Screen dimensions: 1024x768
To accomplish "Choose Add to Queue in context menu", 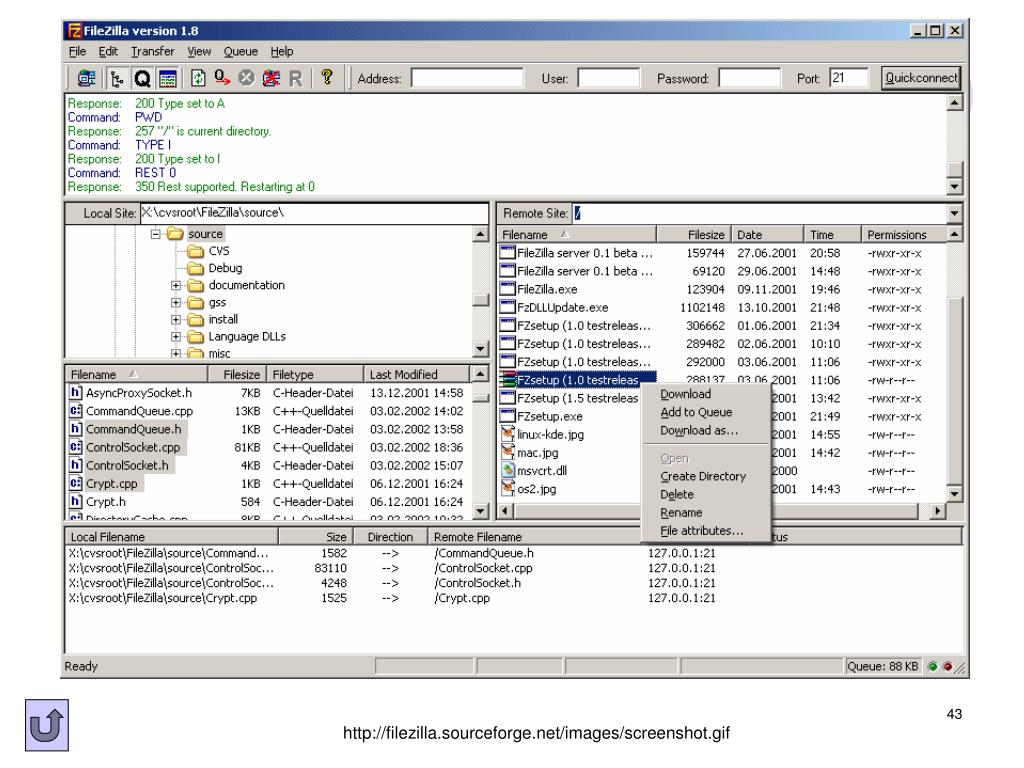I will coord(696,412).
